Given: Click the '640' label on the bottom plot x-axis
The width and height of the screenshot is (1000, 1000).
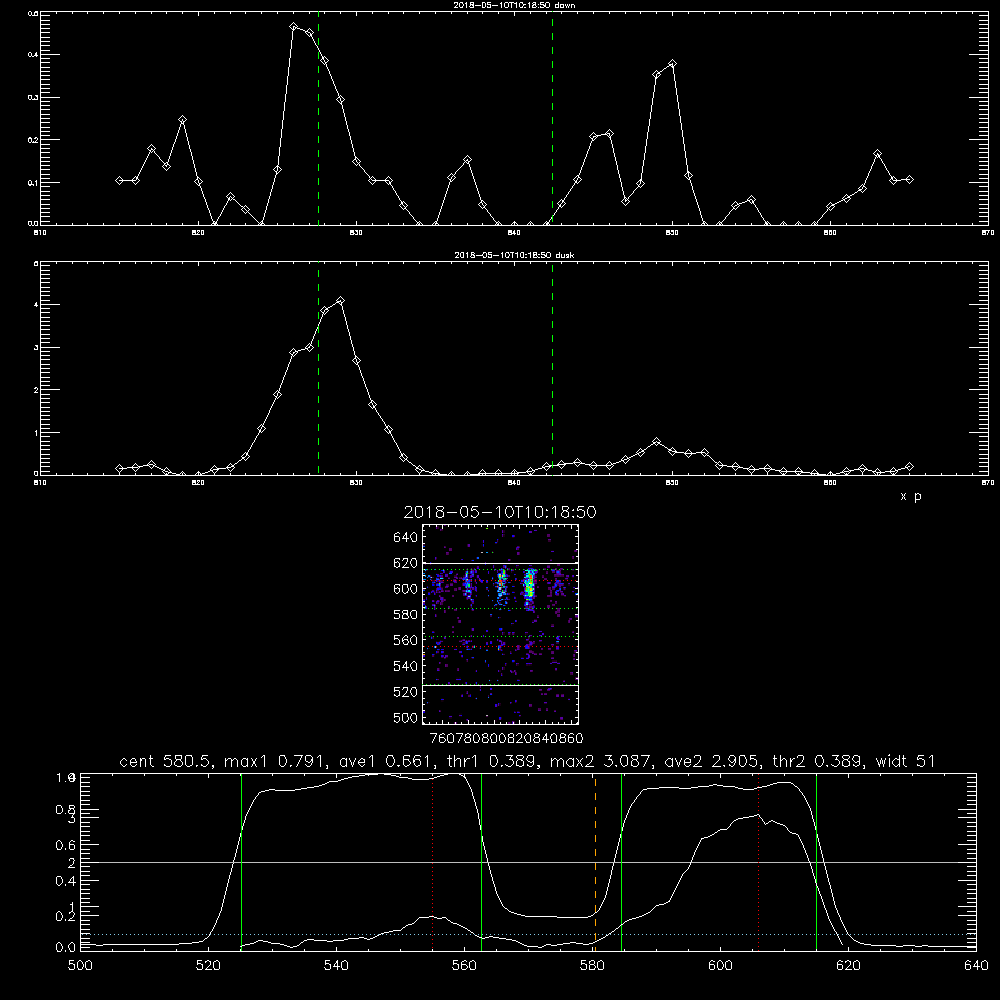Looking at the screenshot, I should point(976,966).
